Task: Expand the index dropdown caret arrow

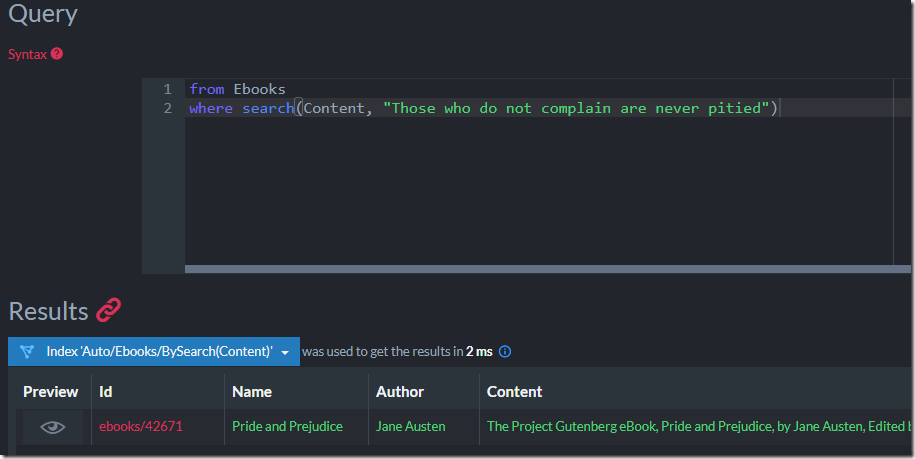Action: click(x=285, y=352)
